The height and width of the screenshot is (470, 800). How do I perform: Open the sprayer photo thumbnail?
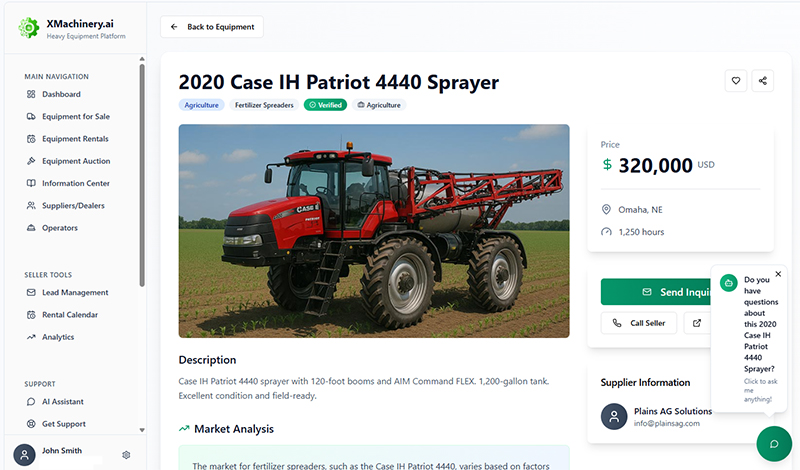tap(374, 231)
